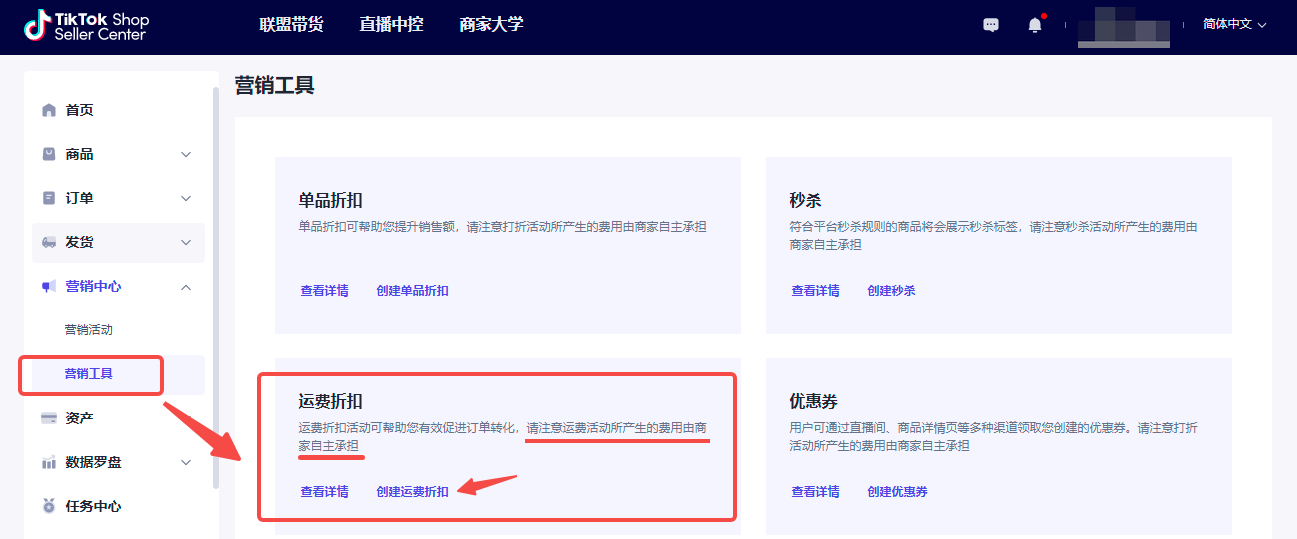Click the 商品 bag icon
The height and width of the screenshot is (539, 1297).
pyautogui.click(x=49, y=154)
